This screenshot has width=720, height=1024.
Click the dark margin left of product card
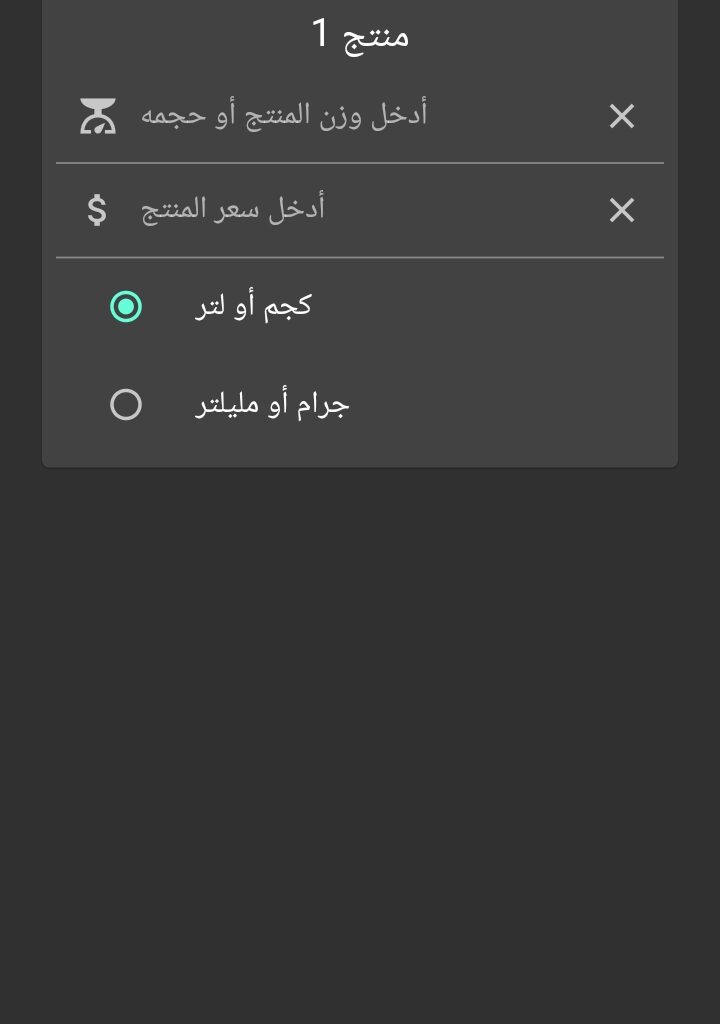(x=20, y=250)
